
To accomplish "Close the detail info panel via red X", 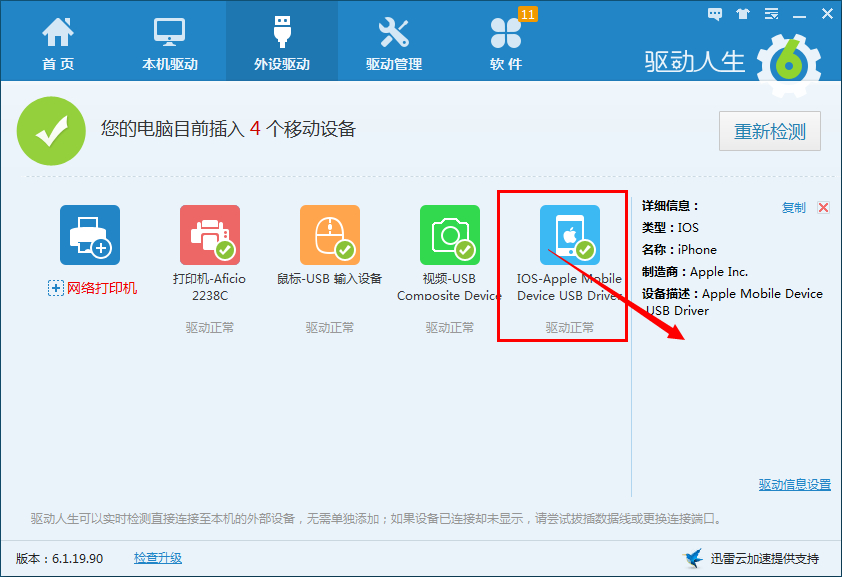I will (x=824, y=207).
